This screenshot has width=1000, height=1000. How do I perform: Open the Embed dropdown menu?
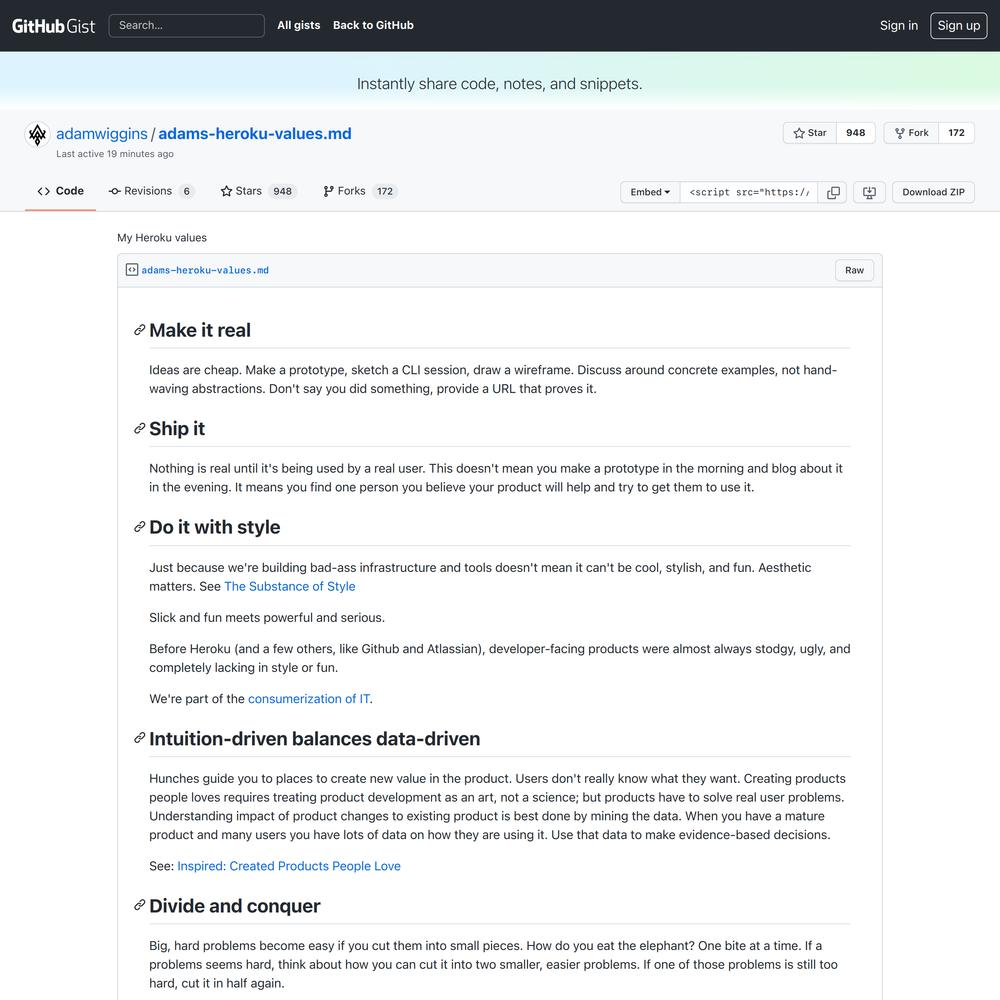[650, 192]
